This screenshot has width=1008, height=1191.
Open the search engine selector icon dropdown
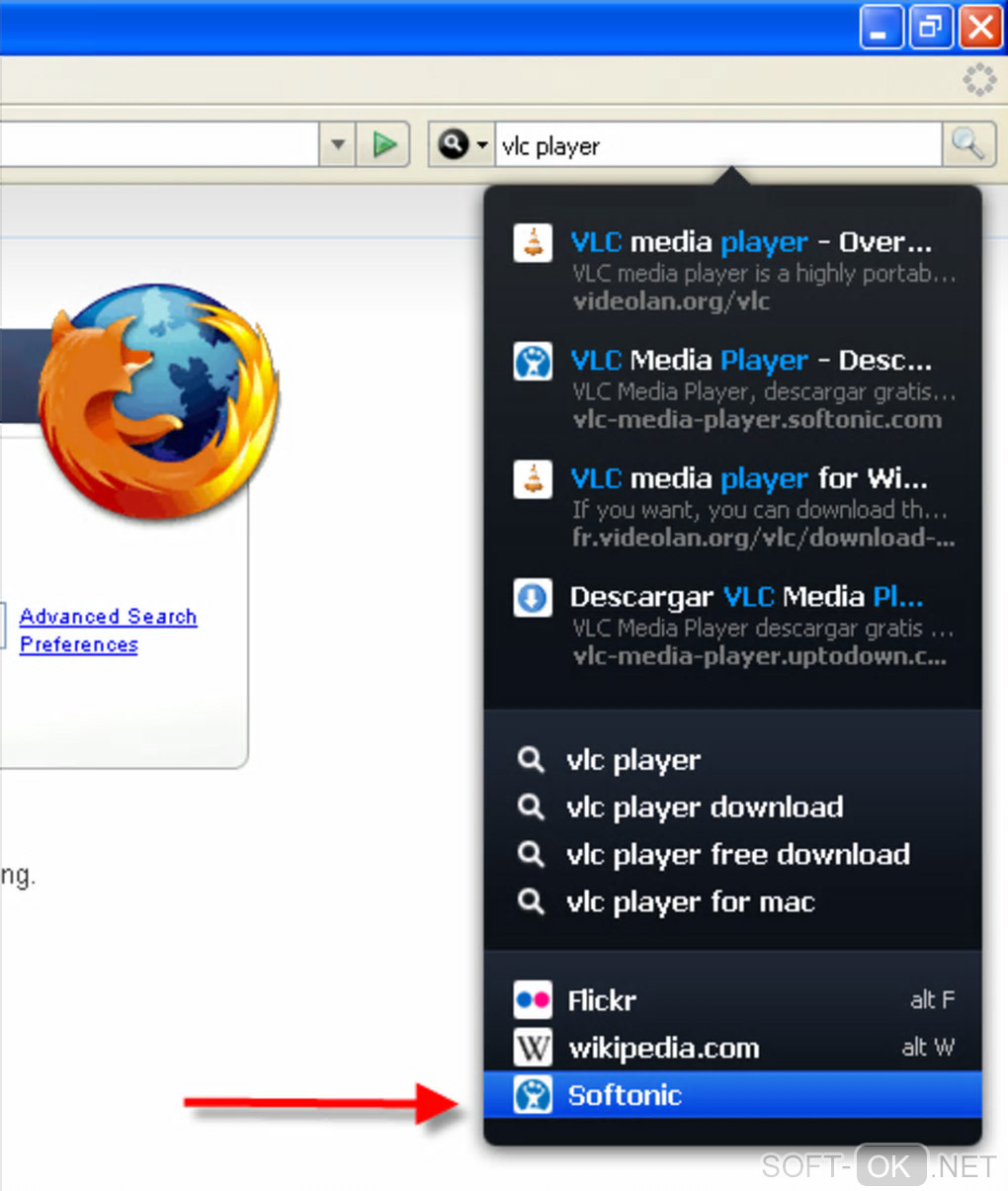click(462, 144)
